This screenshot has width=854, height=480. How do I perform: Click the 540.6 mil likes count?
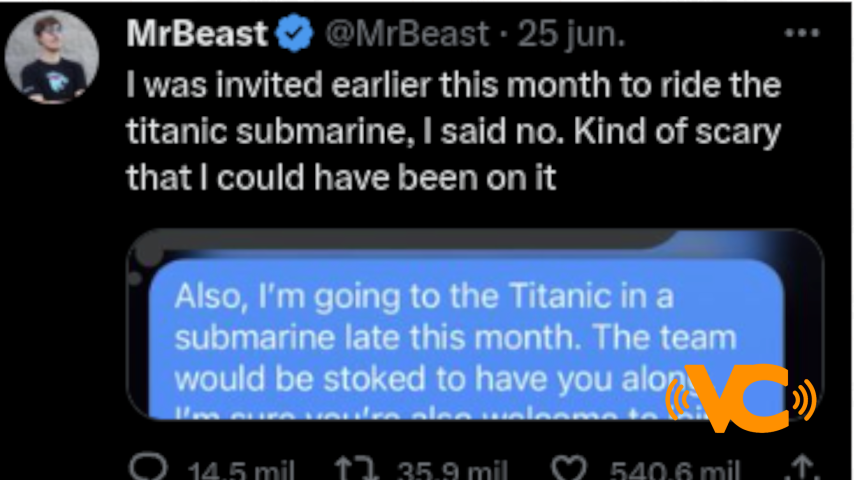(678, 470)
